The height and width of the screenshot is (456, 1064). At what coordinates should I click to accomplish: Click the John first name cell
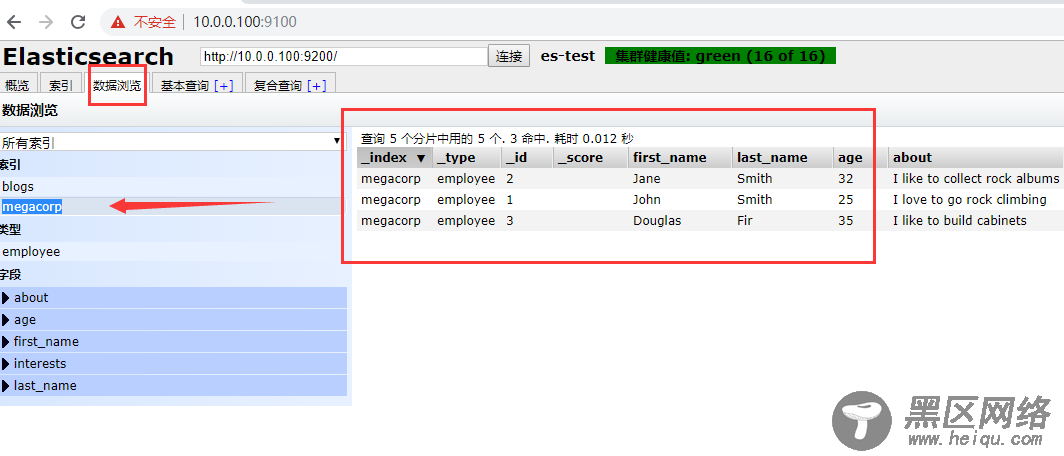coord(647,200)
